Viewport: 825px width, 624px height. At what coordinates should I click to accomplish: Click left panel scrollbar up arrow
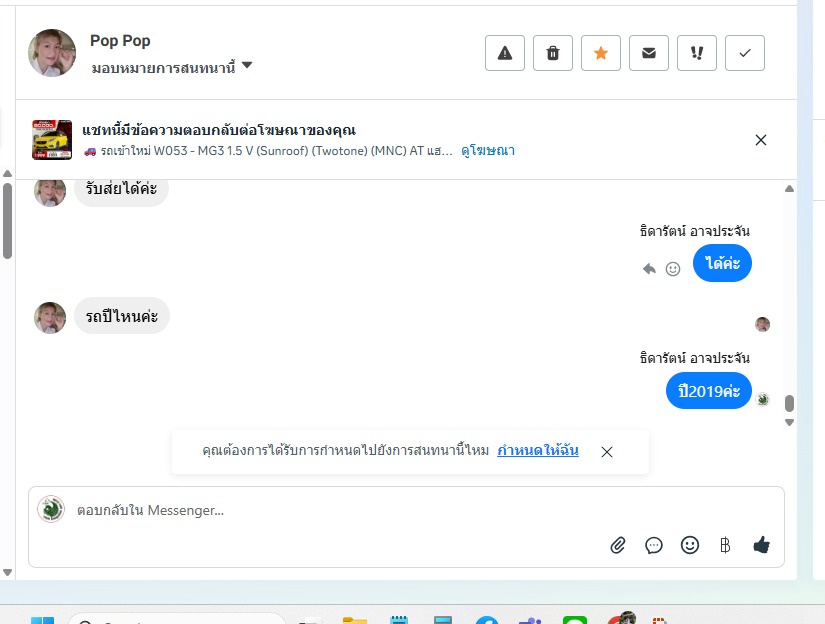[x=7, y=174]
